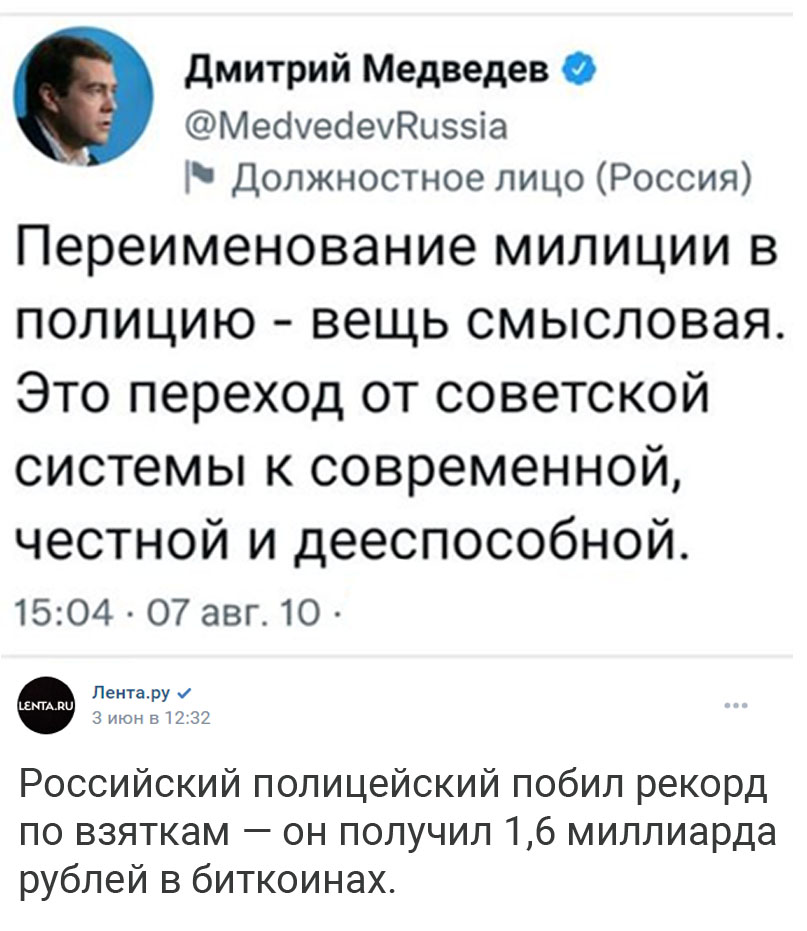The width and height of the screenshot is (807, 931).
Task: Click the name Дмитрий Медведев
Action: pos(368,71)
